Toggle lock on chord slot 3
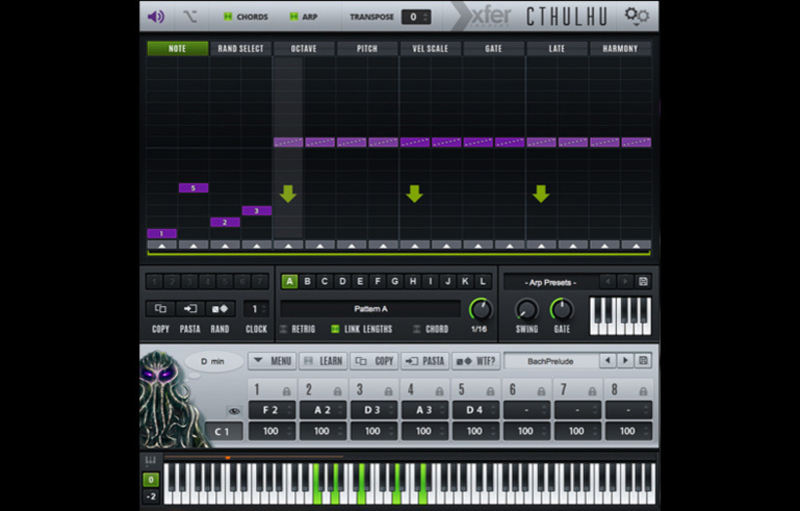The width and height of the screenshot is (800, 511). click(x=388, y=391)
